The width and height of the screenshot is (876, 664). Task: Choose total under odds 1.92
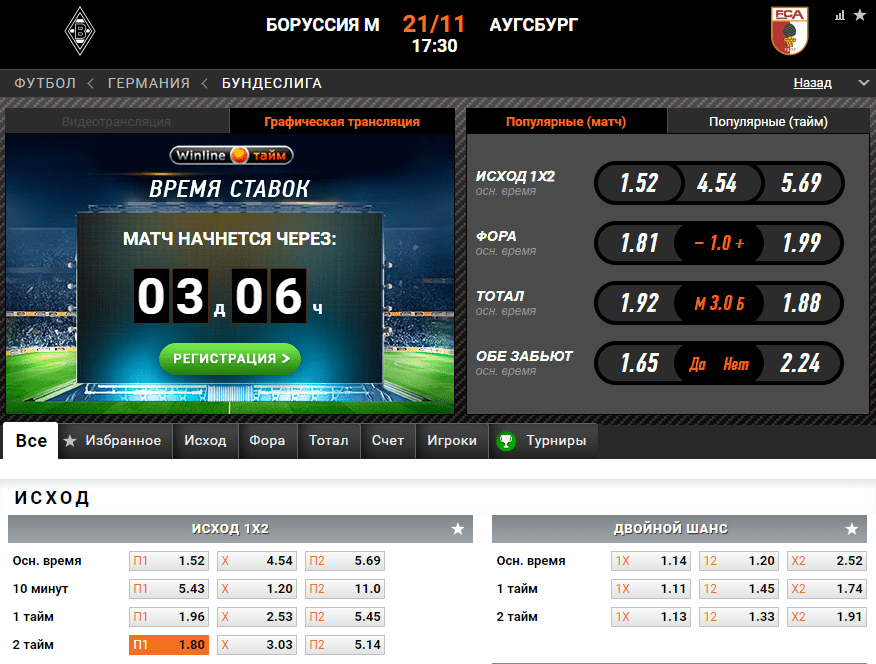[639, 303]
